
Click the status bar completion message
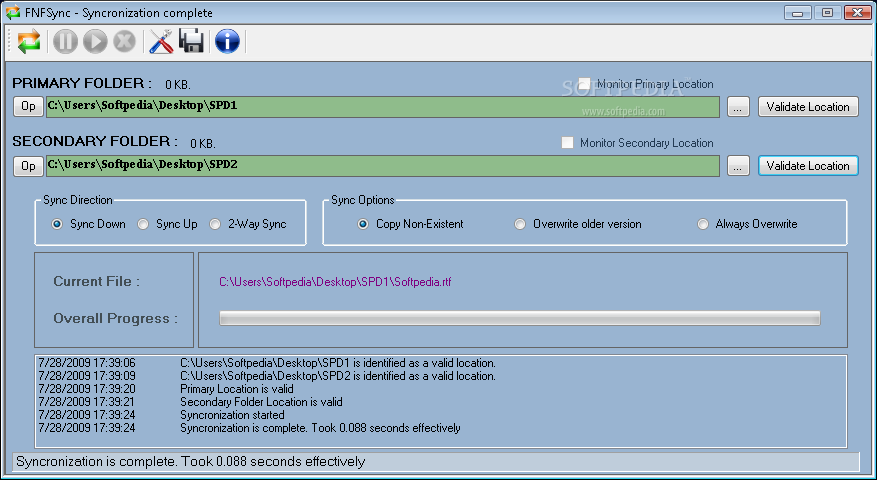click(191, 462)
